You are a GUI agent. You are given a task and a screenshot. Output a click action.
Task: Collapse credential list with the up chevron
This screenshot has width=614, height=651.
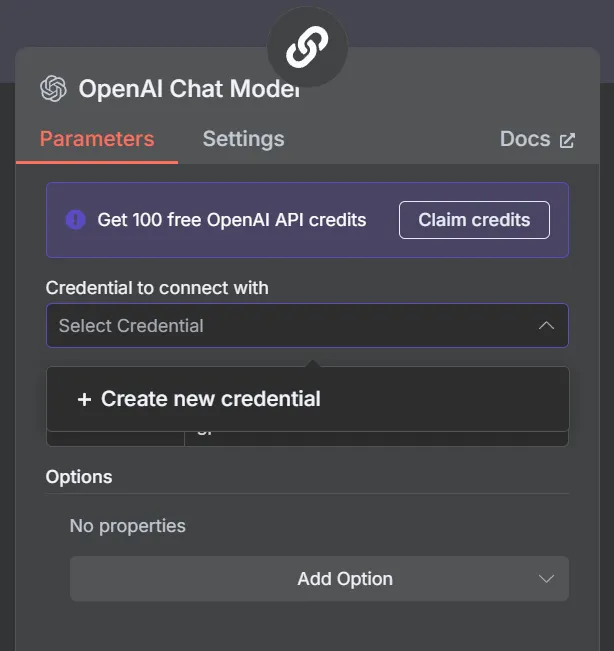pyautogui.click(x=546, y=326)
